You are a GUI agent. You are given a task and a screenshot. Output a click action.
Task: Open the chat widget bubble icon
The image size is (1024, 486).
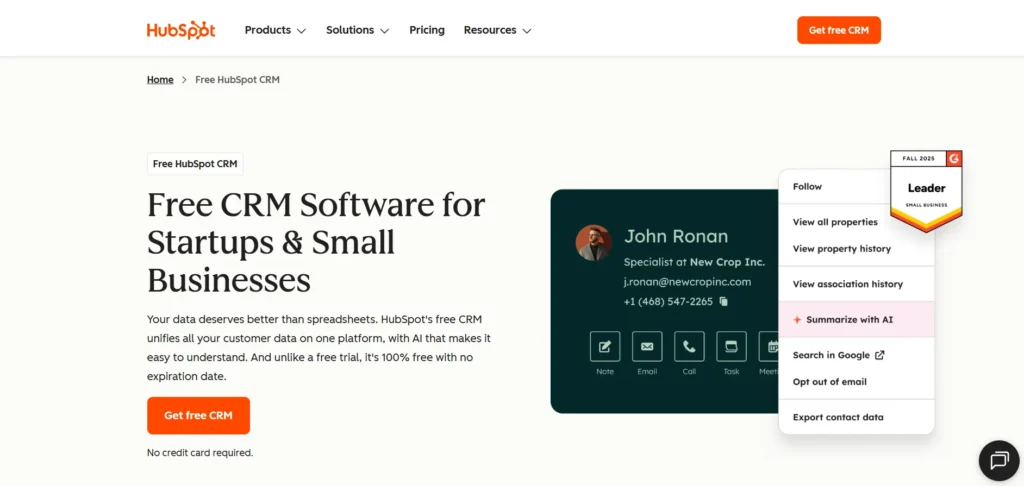998,460
